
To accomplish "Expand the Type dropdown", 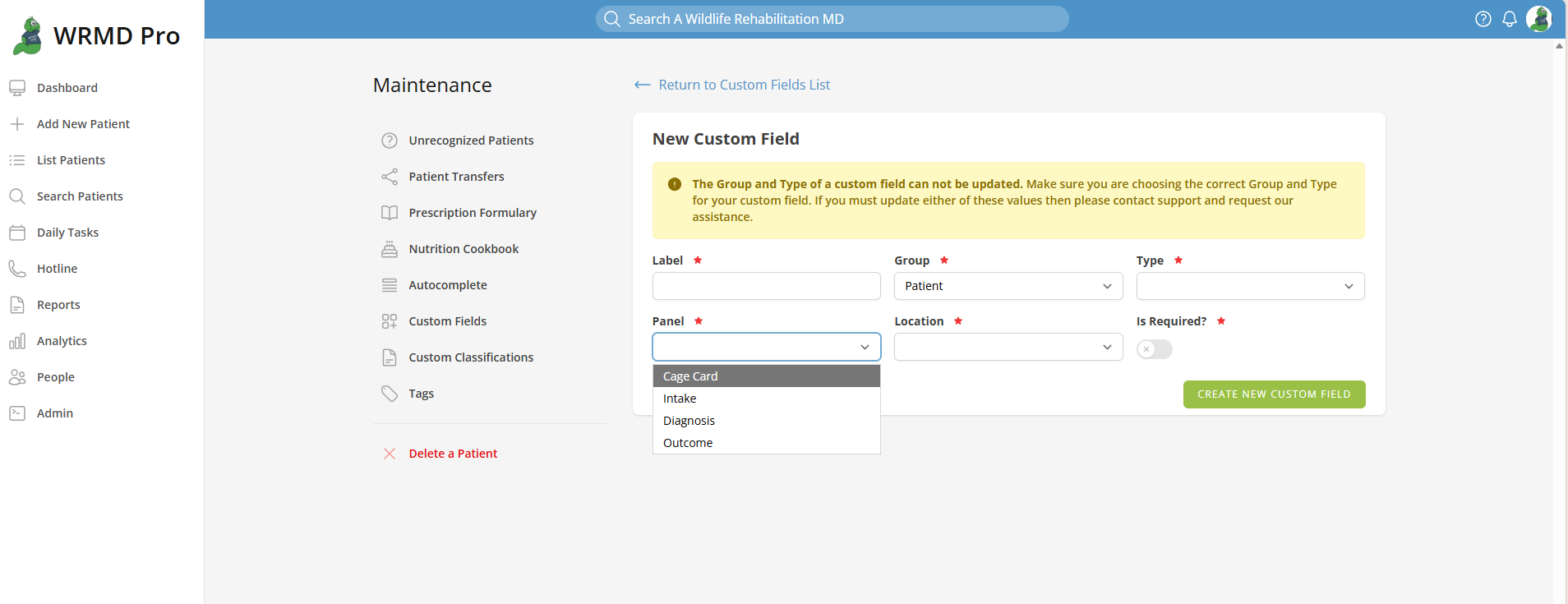I will point(1249,286).
